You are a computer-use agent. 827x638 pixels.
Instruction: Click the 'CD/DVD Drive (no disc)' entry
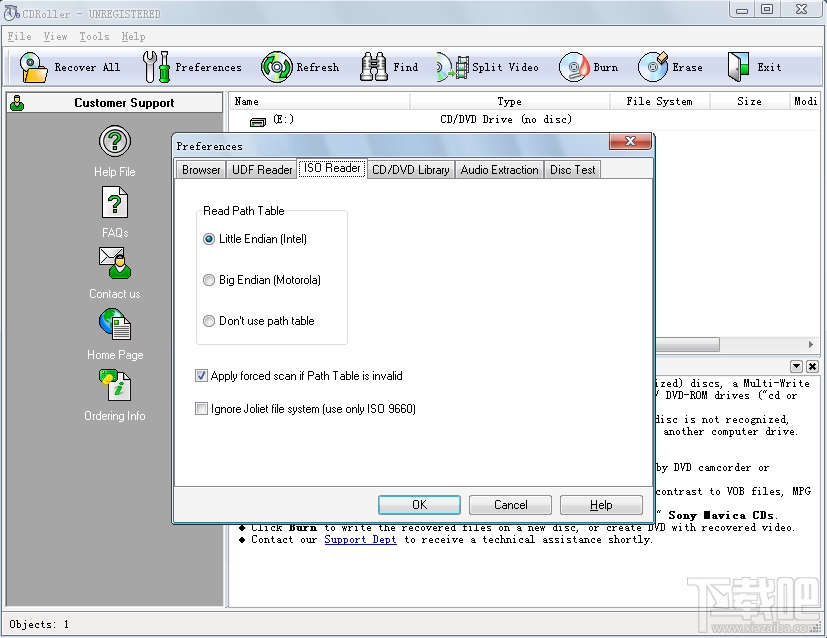point(506,120)
